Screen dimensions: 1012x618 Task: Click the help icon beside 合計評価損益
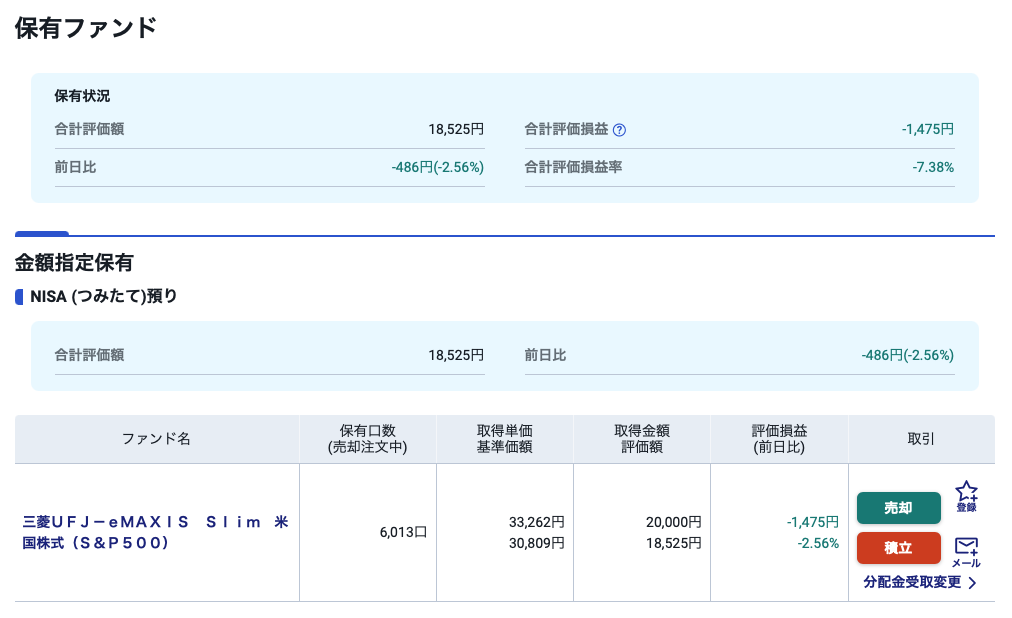coord(620,130)
